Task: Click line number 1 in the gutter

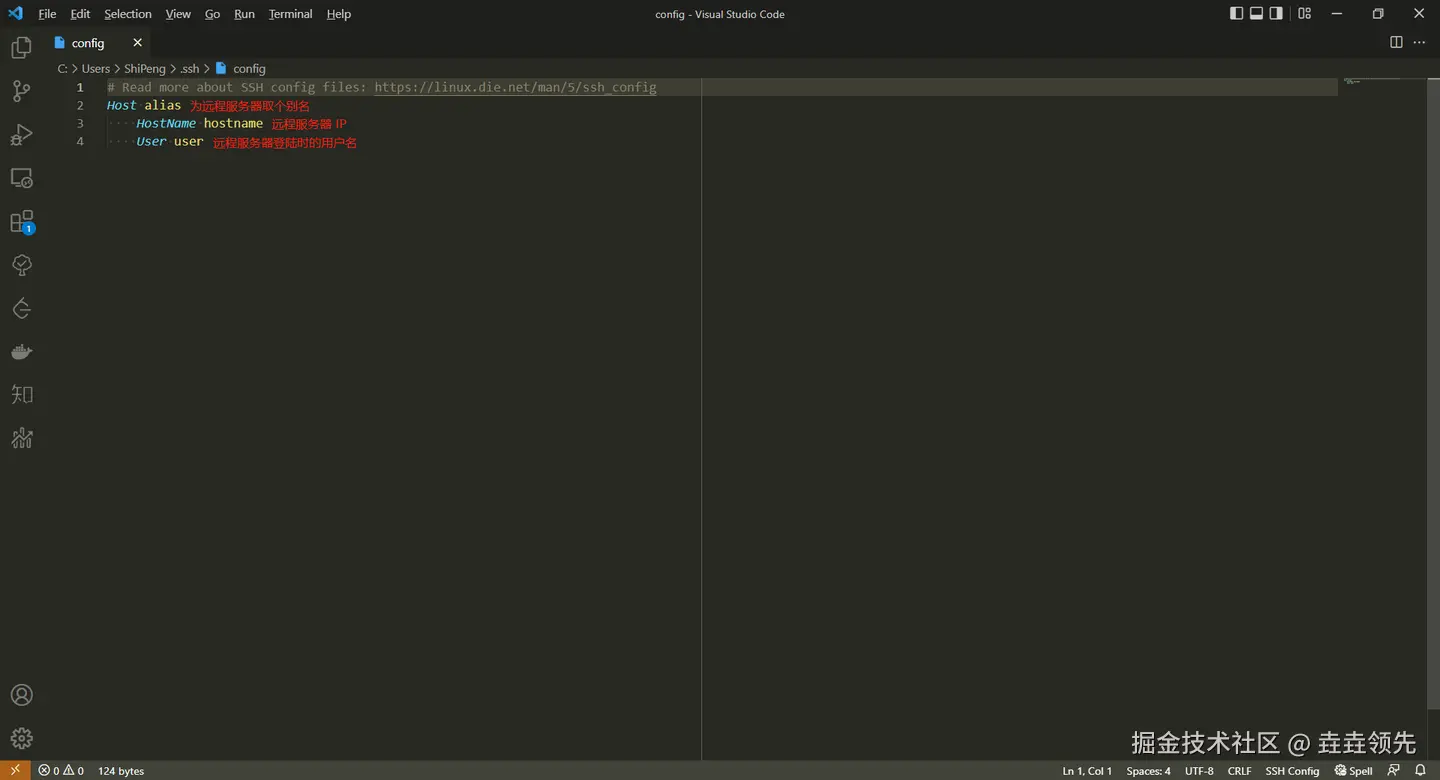Action: (x=80, y=87)
